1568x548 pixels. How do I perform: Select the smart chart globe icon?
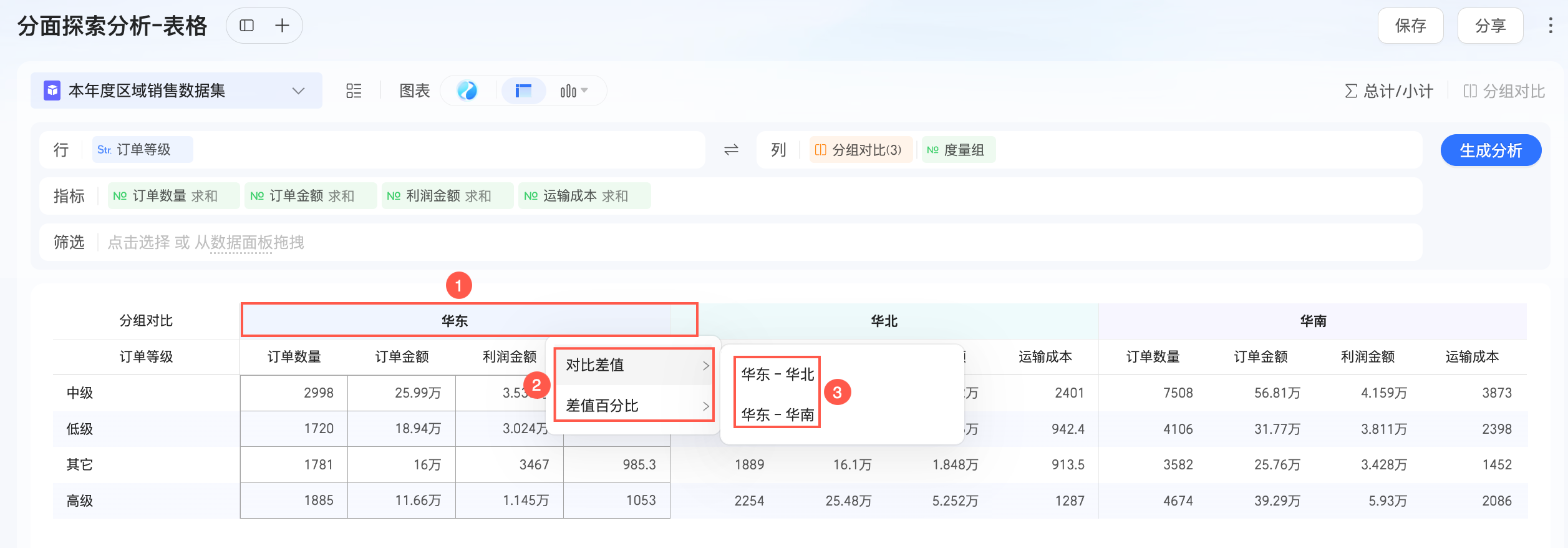pos(467,91)
